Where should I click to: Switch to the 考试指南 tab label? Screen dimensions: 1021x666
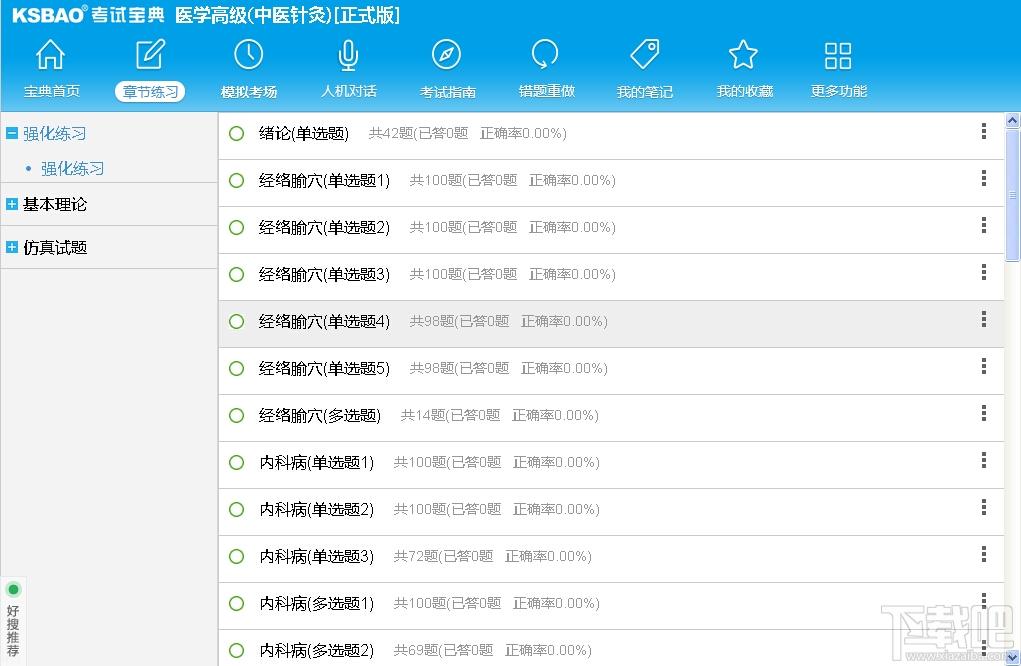coord(447,92)
